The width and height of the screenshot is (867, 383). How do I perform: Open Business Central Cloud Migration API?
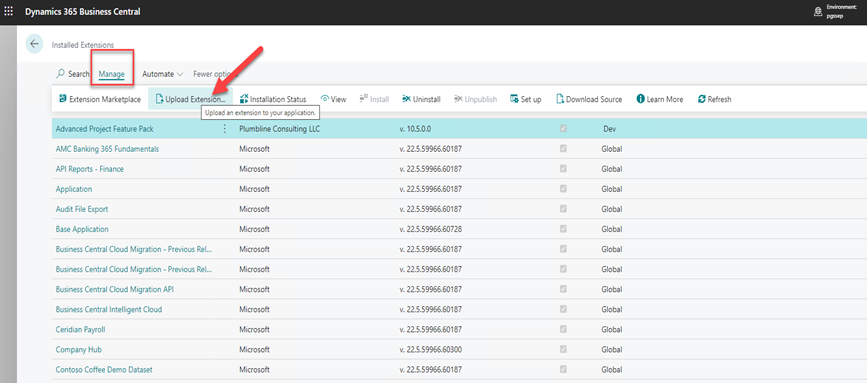(115, 289)
